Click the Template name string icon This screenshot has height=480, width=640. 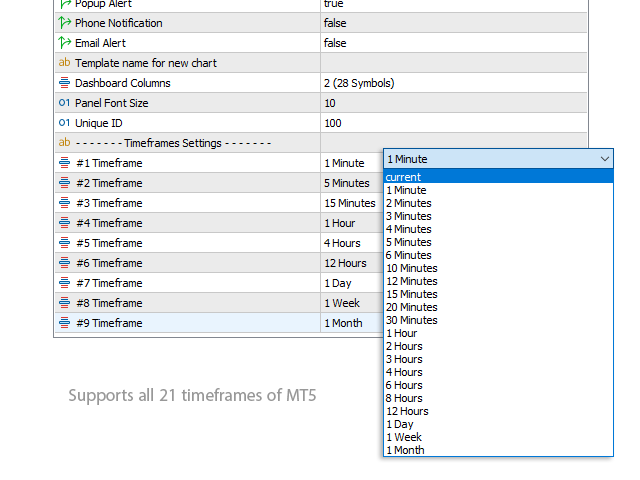(64, 62)
